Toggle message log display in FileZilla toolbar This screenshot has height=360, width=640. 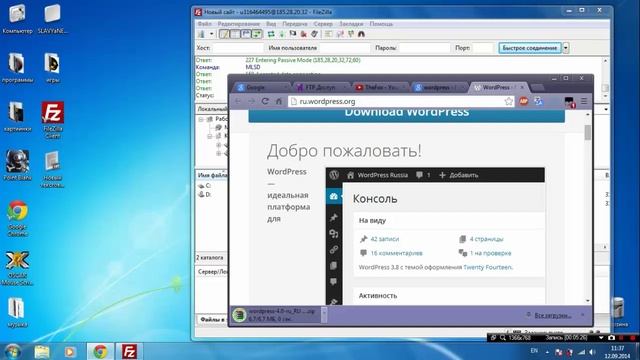point(224,34)
